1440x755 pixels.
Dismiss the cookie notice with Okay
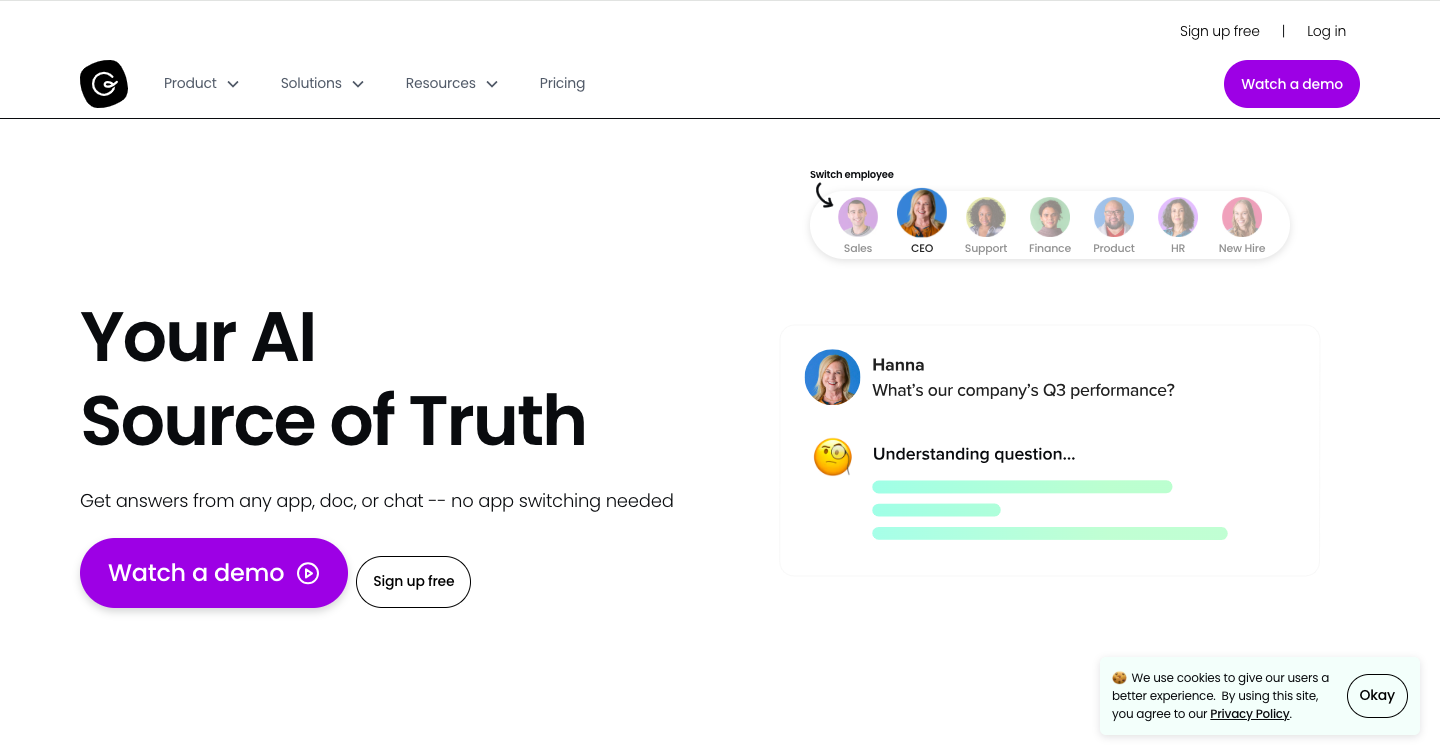coord(1377,695)
